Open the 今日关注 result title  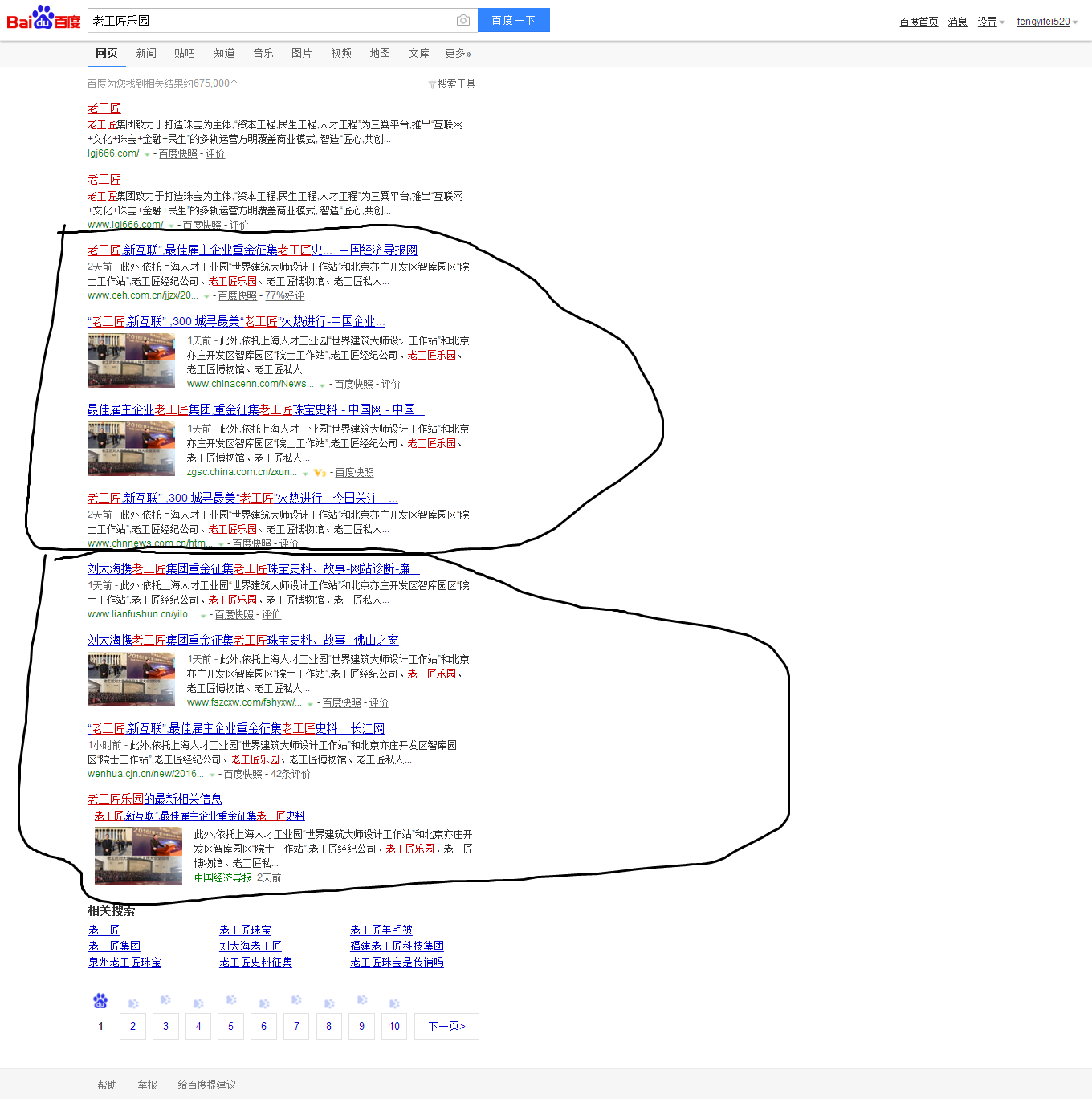click(242, 498)
